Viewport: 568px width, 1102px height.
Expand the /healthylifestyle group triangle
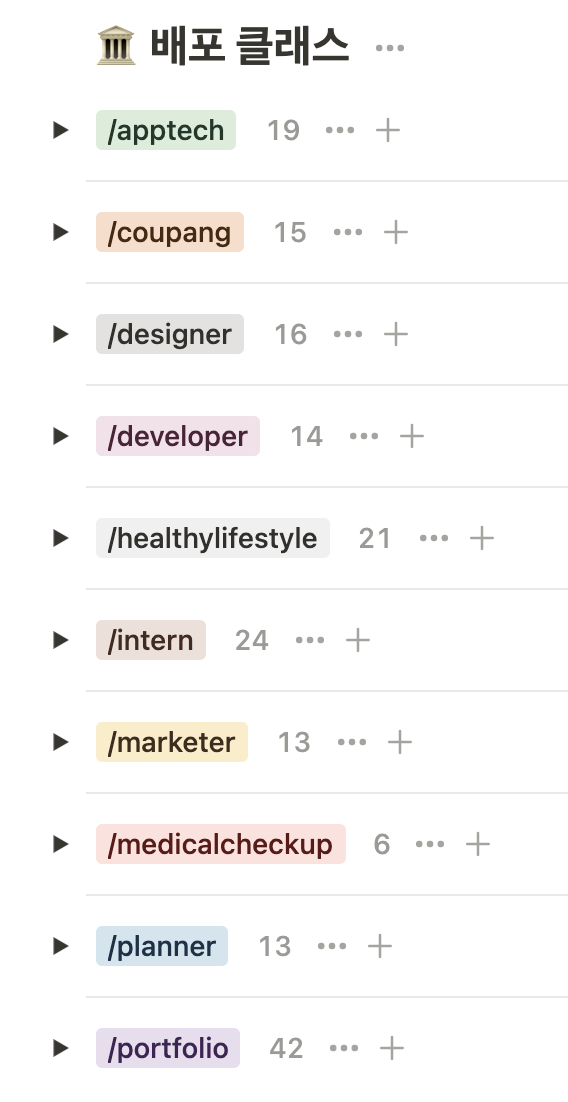click(60, 538)
